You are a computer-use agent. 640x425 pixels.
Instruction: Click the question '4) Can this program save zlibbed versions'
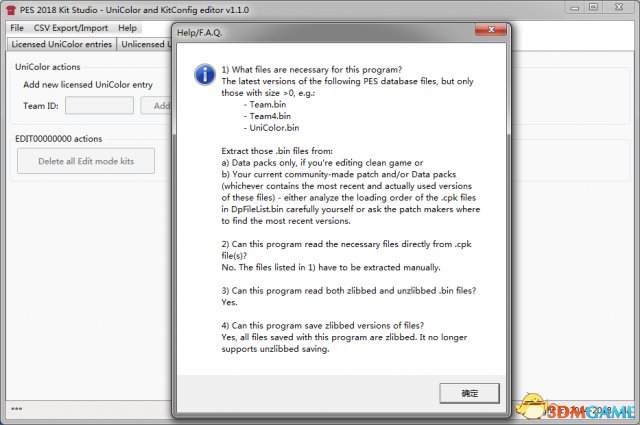[x=322, y=326]
